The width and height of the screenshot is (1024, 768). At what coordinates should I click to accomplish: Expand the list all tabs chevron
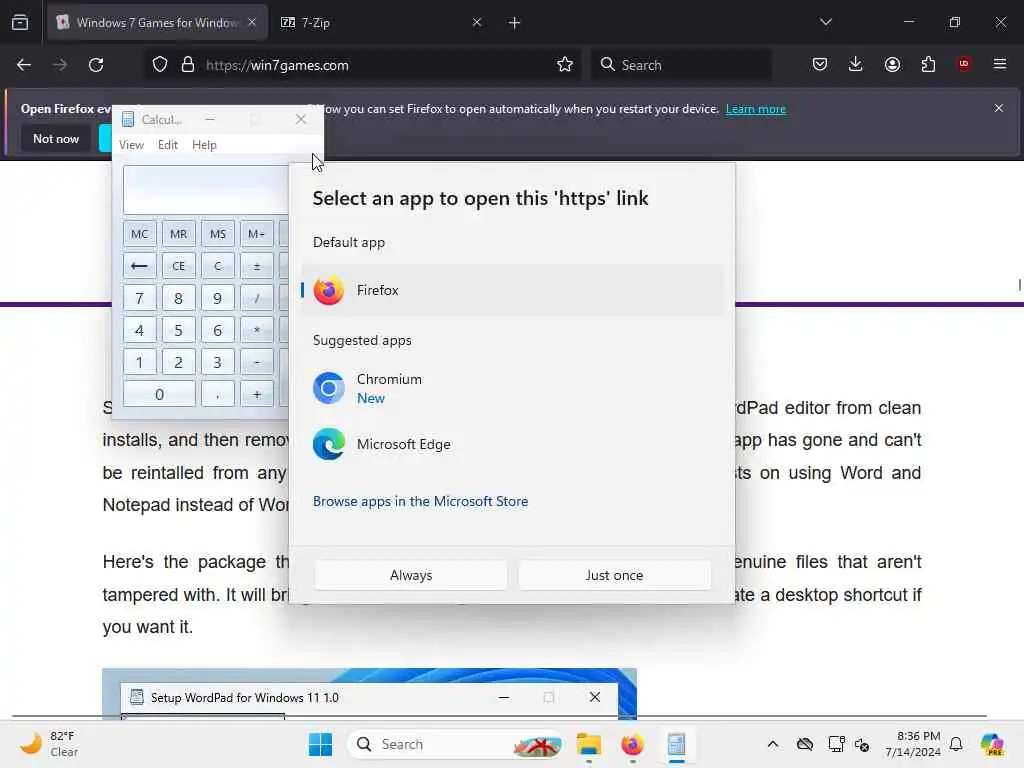coord(826,22)
